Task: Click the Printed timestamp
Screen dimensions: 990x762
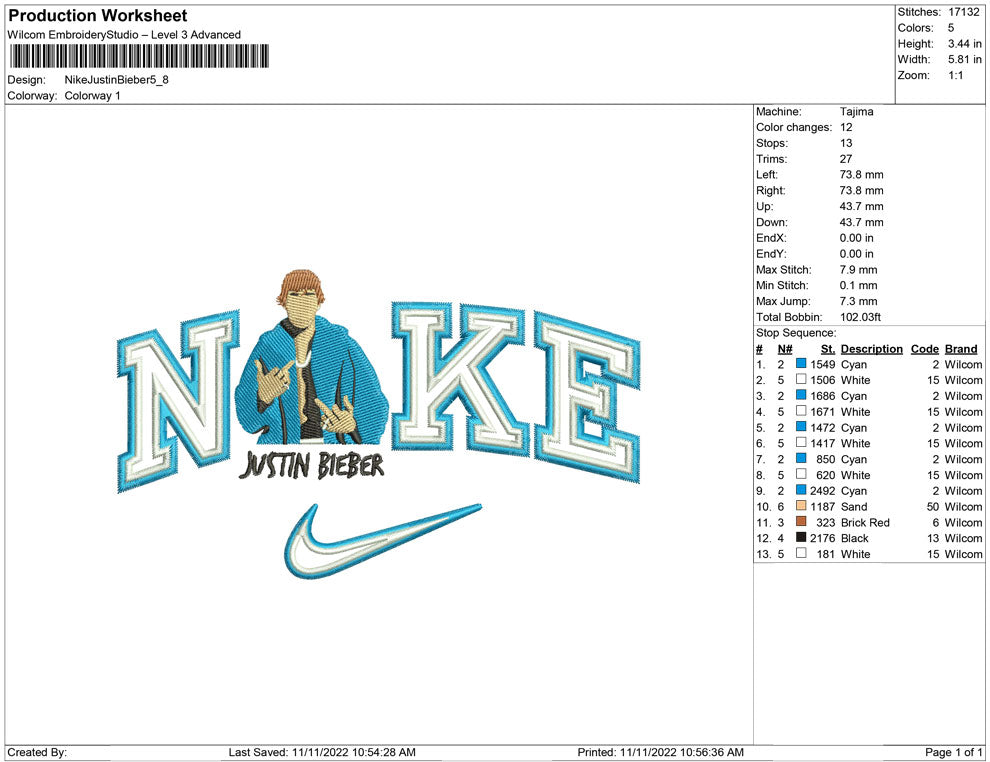Action: [660, 752]
